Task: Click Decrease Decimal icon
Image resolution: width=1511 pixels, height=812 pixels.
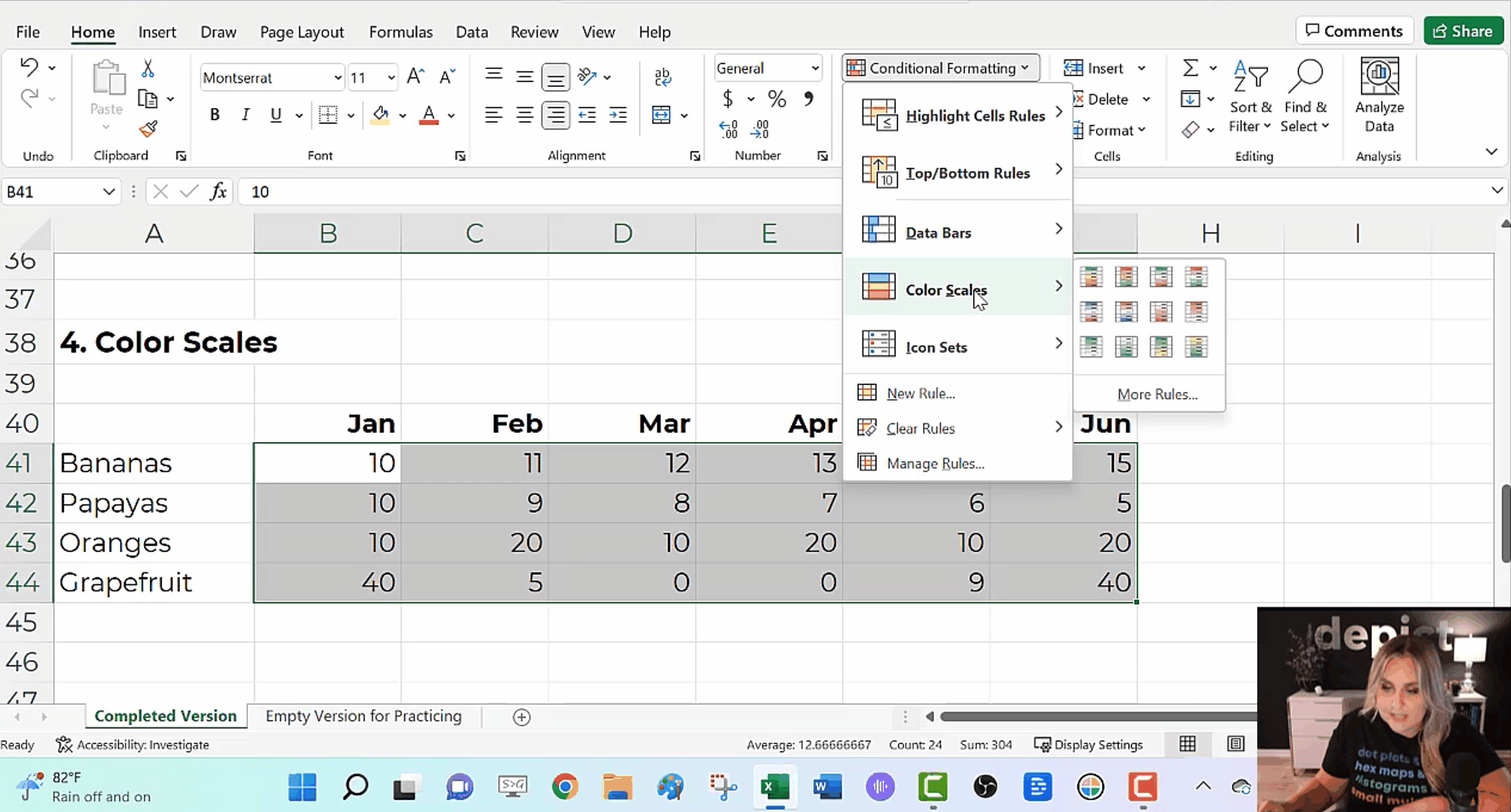Action: coord(760,130)
